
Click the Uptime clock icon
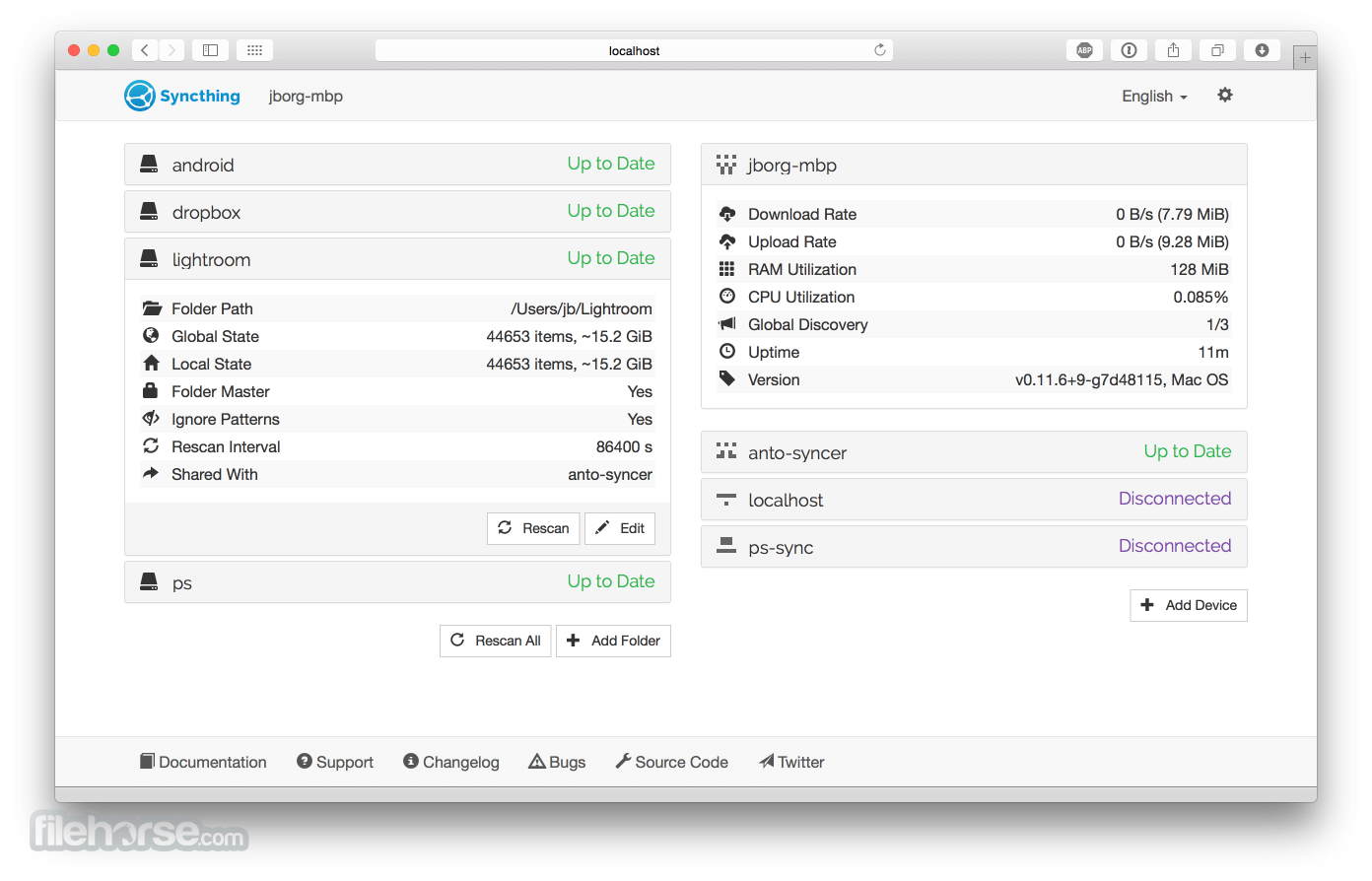click(727, 351)
